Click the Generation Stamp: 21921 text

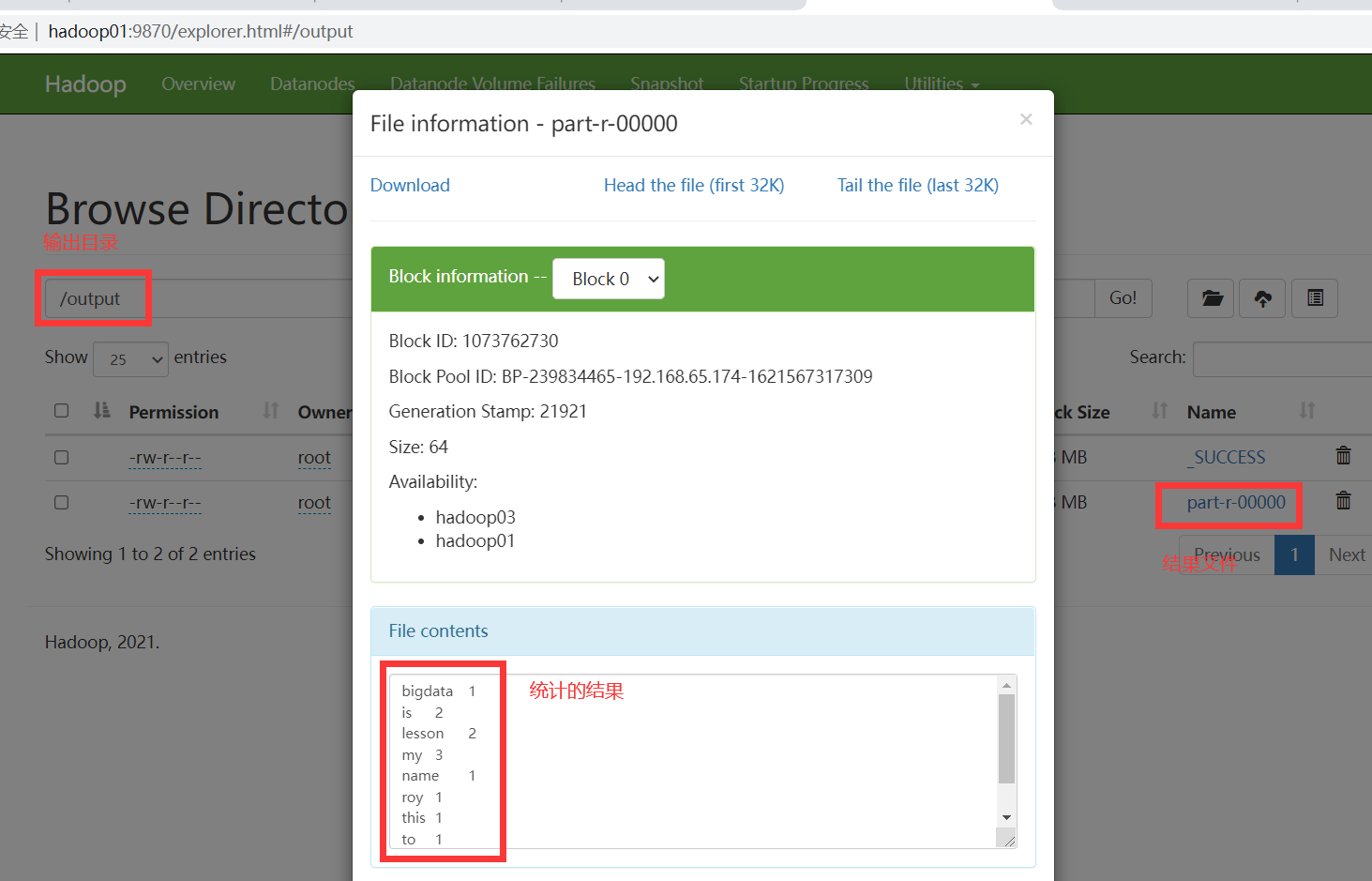(488, 411)
